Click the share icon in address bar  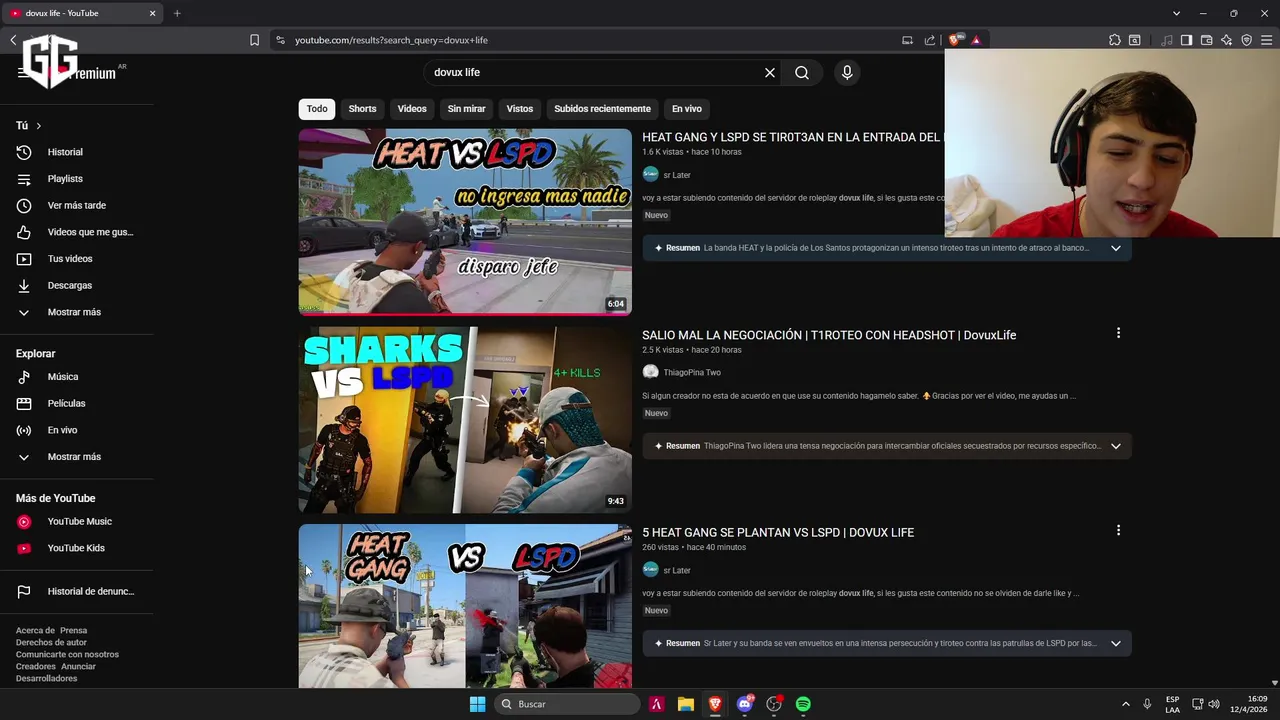930,40
